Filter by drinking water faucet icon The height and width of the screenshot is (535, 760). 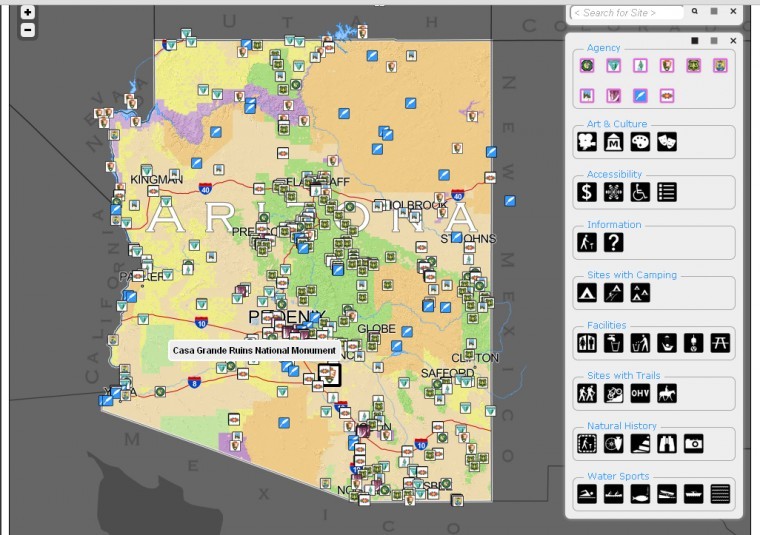614,343
